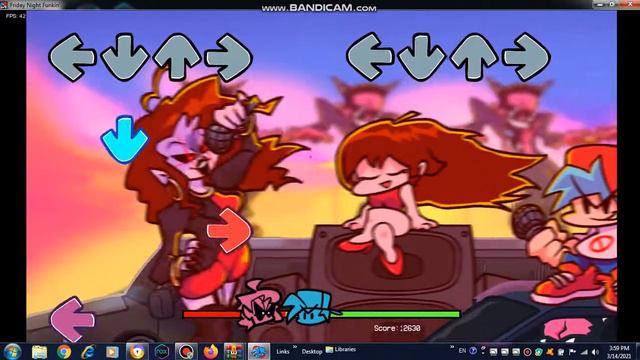Open the Desktop toolbar
This screenshot has width=640, height=360.
(x=312, y=351)
